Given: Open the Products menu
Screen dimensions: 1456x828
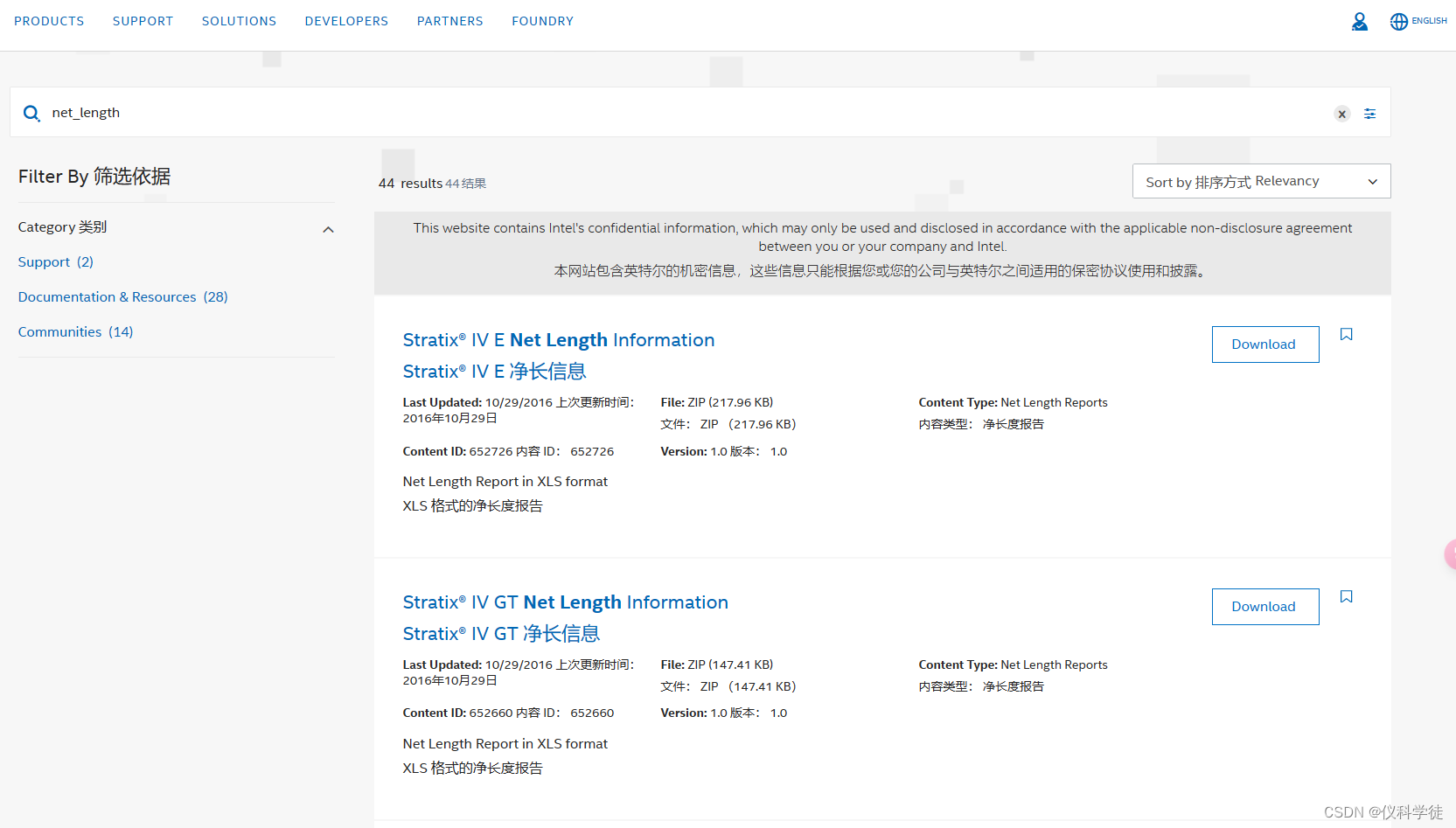Looking at the screenshot, I should pos(49,21).
